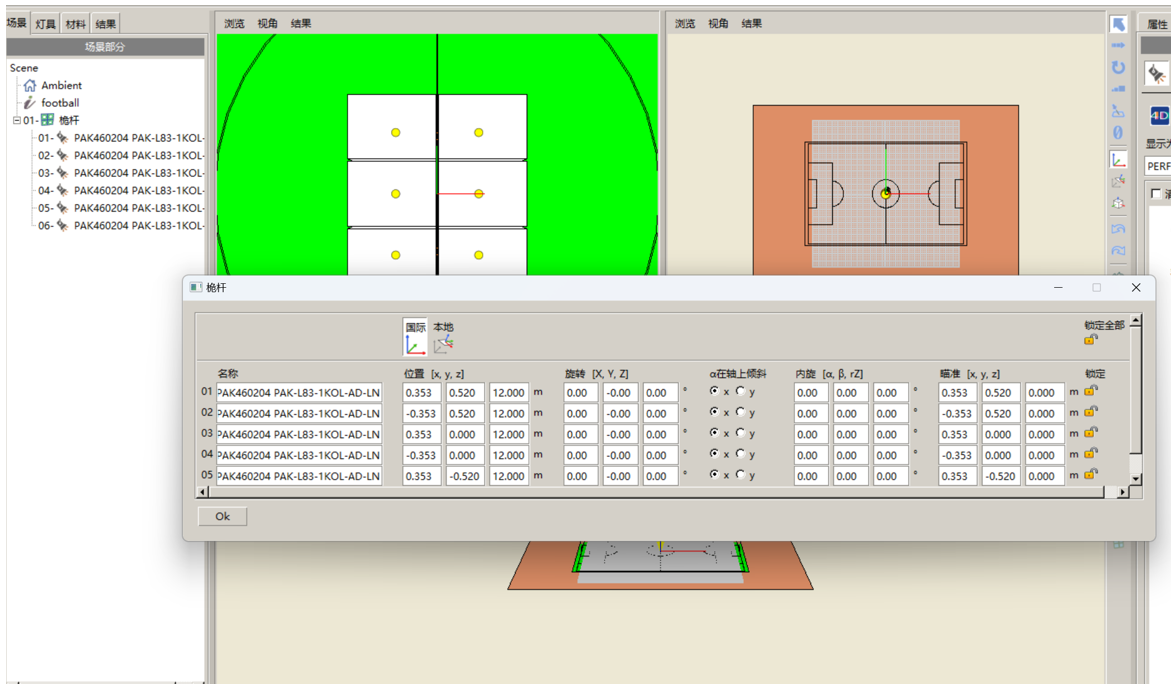Image resolution: width=1176 pixels, height=690 pixels.
Task: Click the undo arrow icon in right toolbar
Action: [1118, 229]
